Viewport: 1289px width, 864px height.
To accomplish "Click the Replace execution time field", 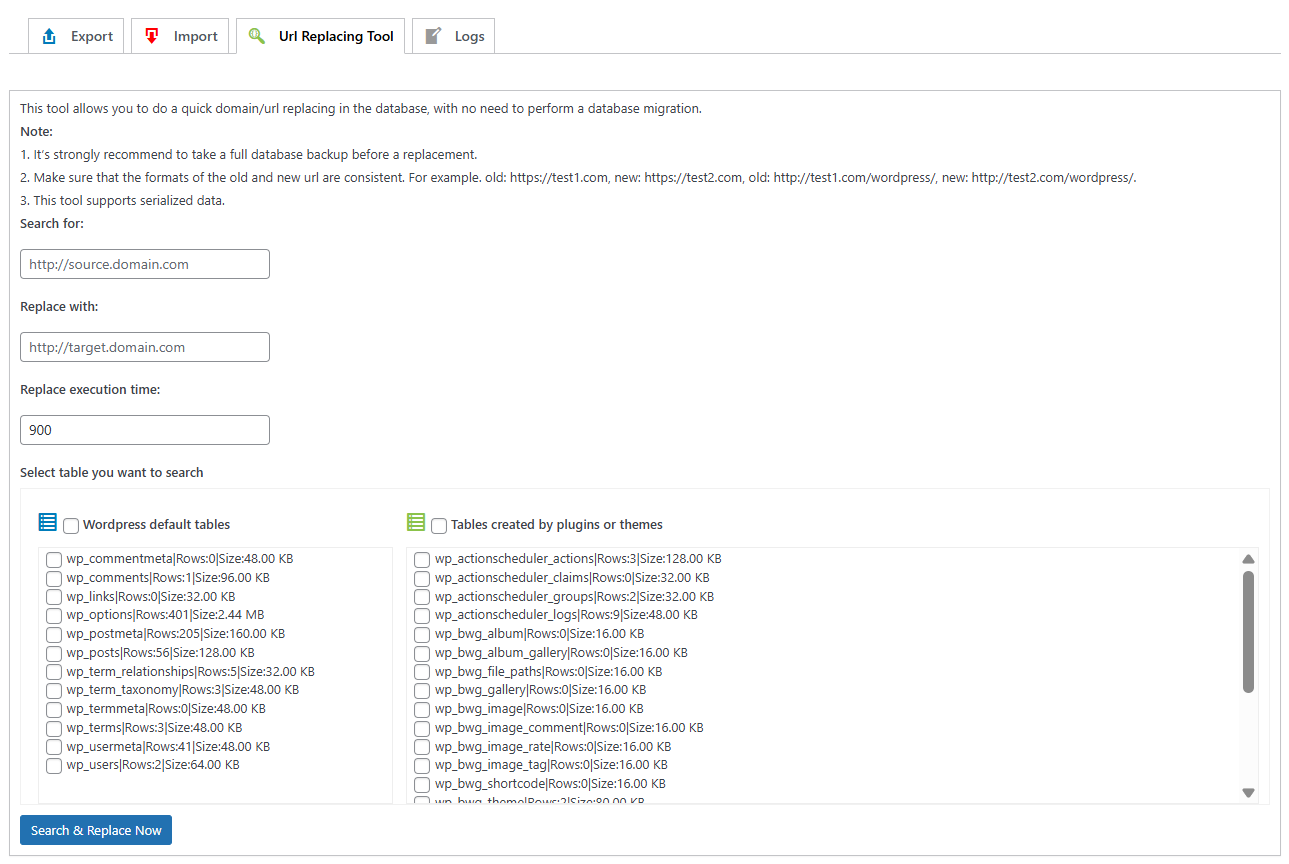I will (x=145, y=430).
